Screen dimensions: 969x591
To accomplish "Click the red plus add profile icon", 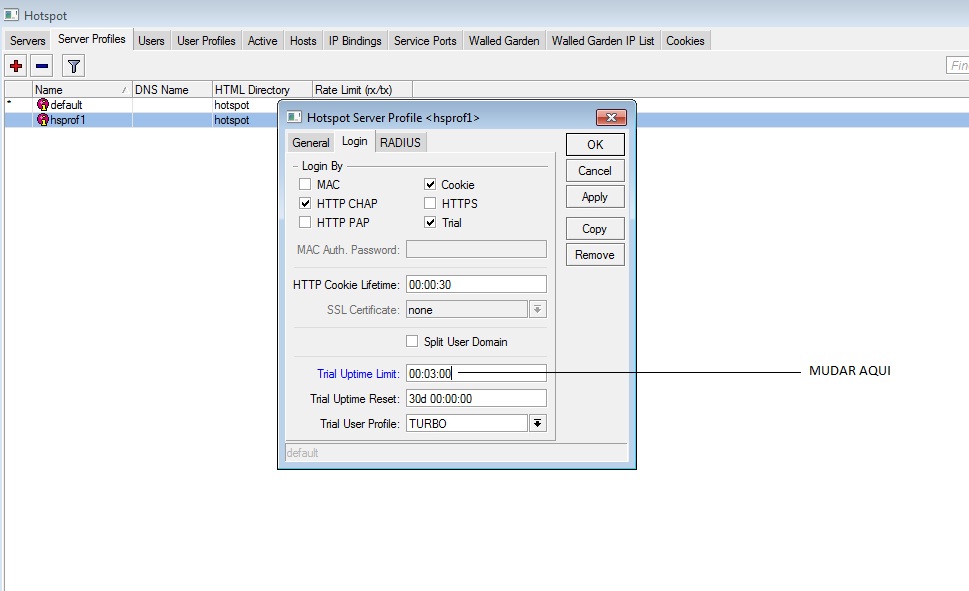I will [x=15, y=66].
